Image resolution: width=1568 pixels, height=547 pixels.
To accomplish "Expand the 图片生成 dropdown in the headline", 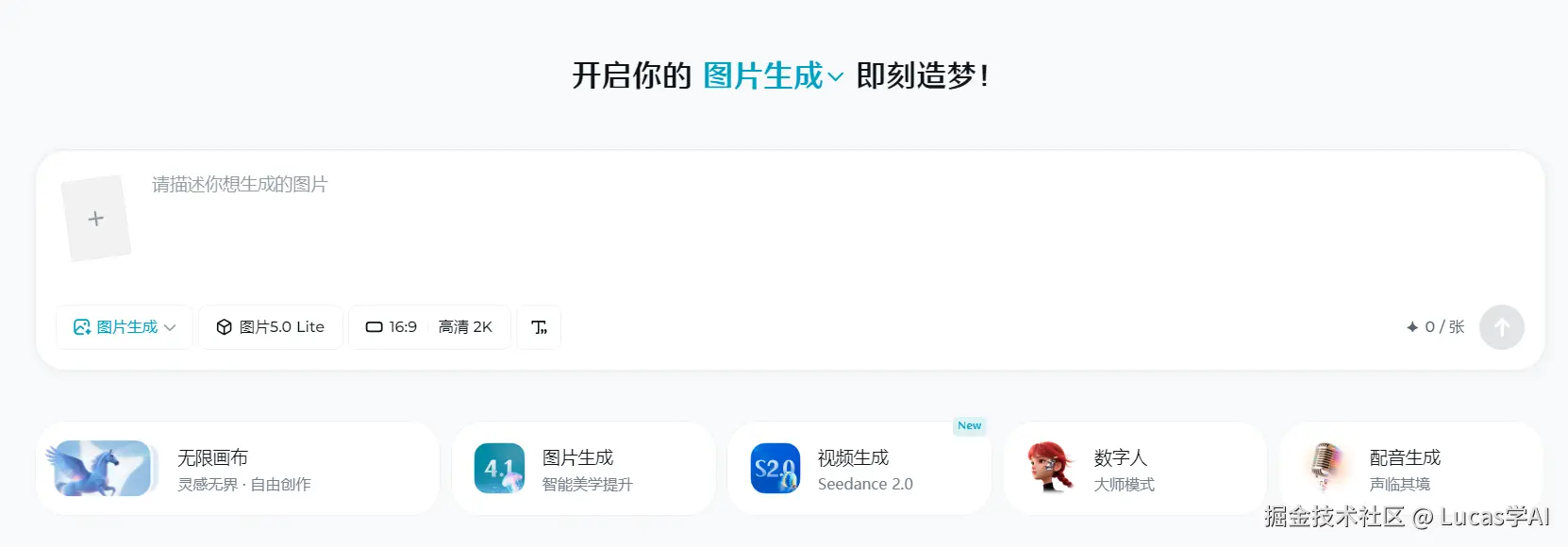I will [x=774, y=75].
